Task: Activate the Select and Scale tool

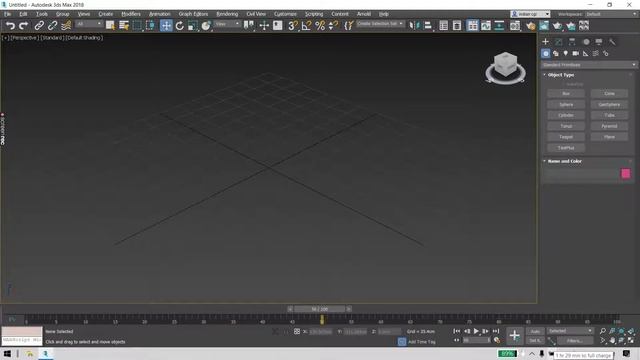Action: [x=193, y=26]
